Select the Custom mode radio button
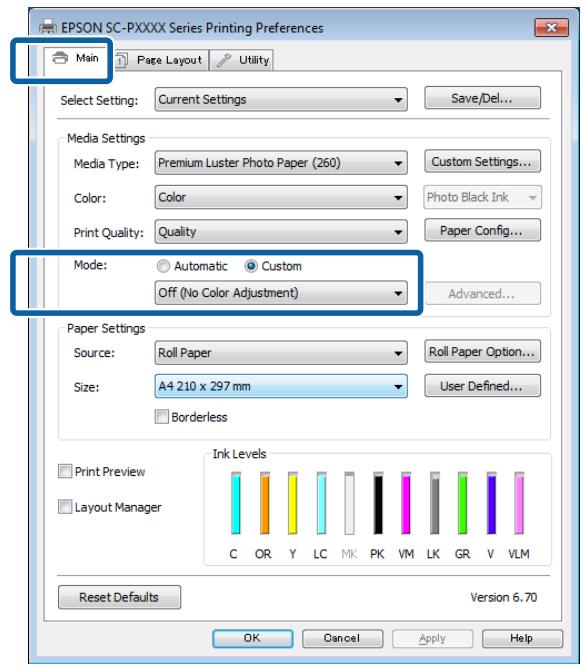This screenshot has height=668, width=582. [x=251, y=266]
